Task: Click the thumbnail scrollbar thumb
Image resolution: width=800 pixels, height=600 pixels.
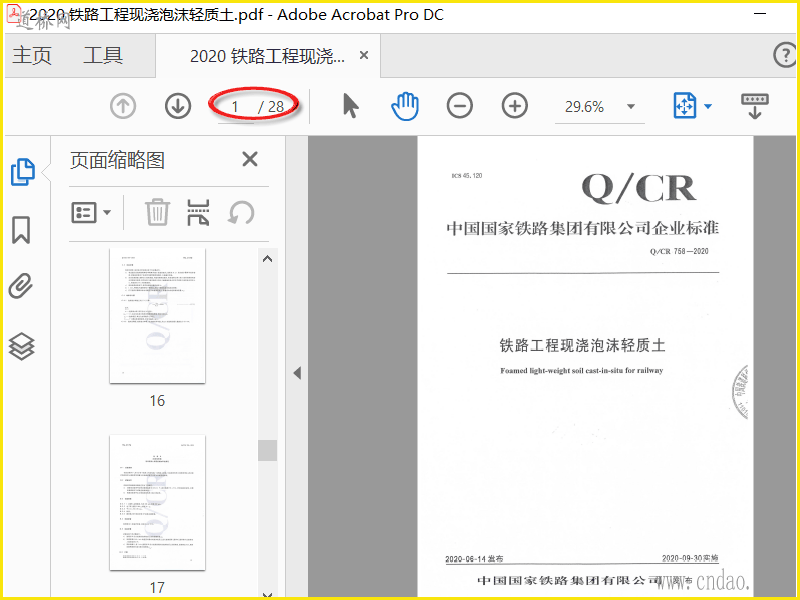Action: pyautogui.click(x=267, y=451)
